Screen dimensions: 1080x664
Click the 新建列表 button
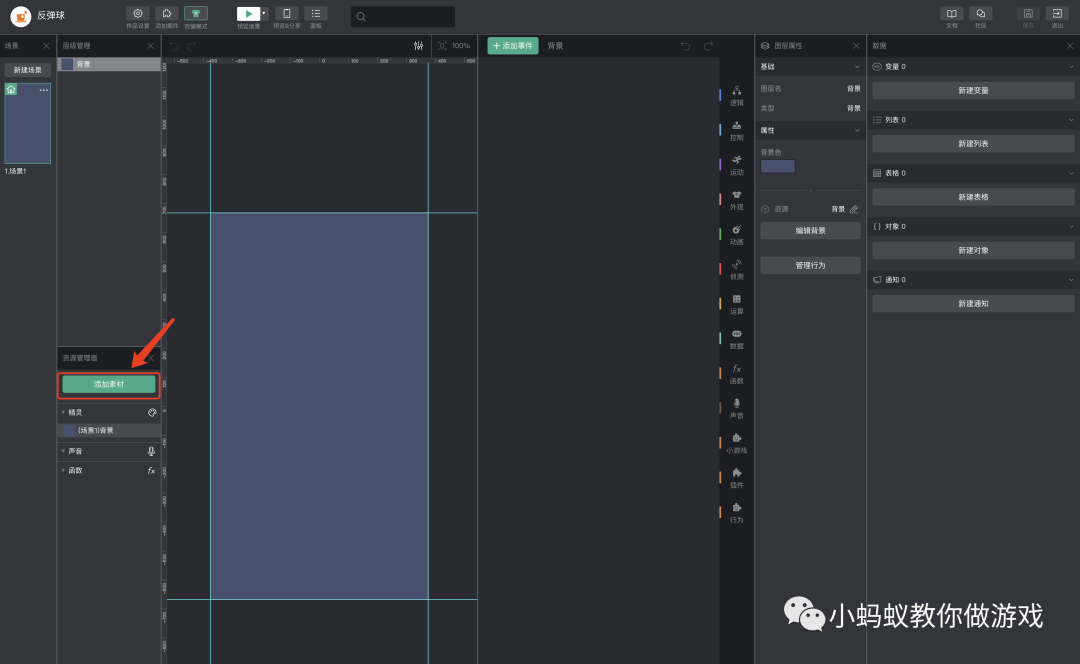coord(973,143)
